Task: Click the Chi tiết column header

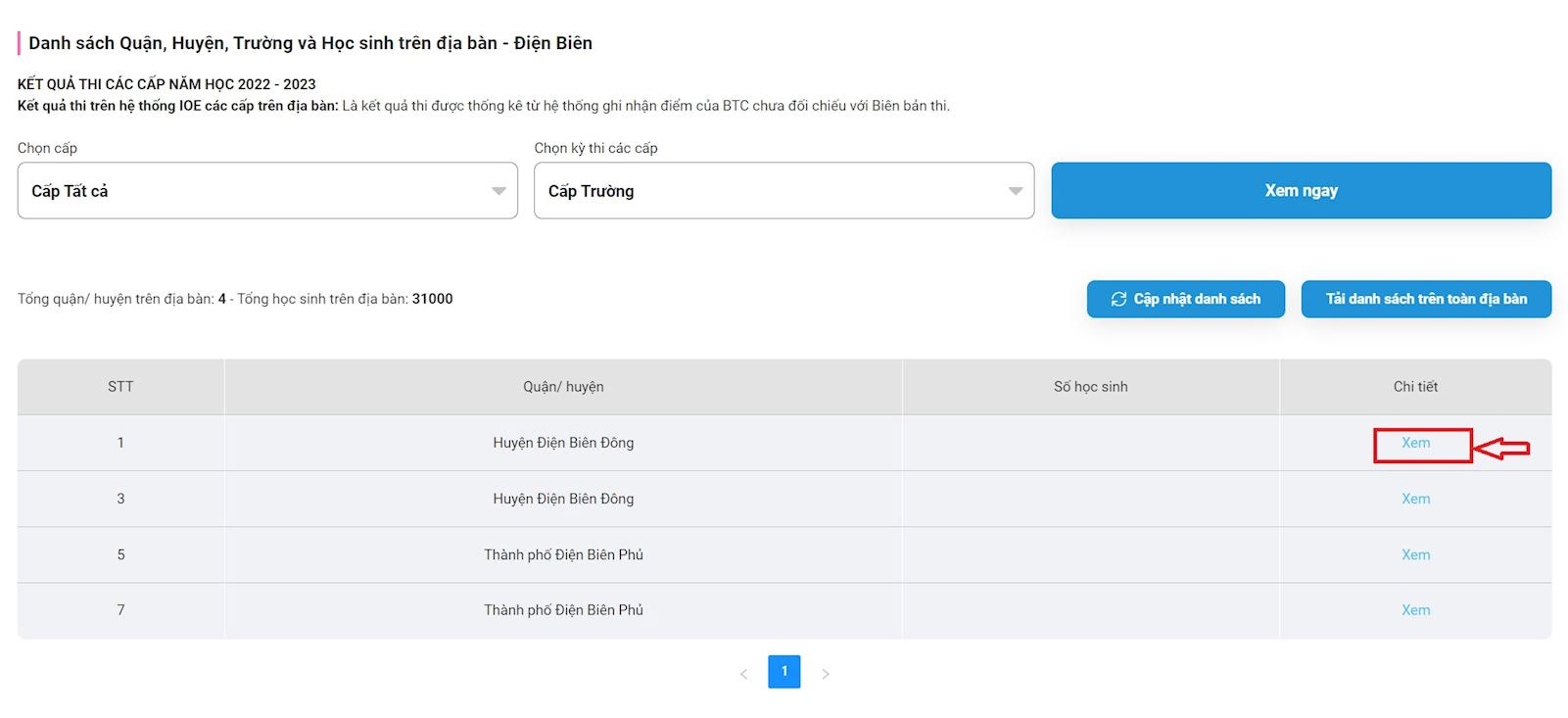Action: [x=1415, y=387]
